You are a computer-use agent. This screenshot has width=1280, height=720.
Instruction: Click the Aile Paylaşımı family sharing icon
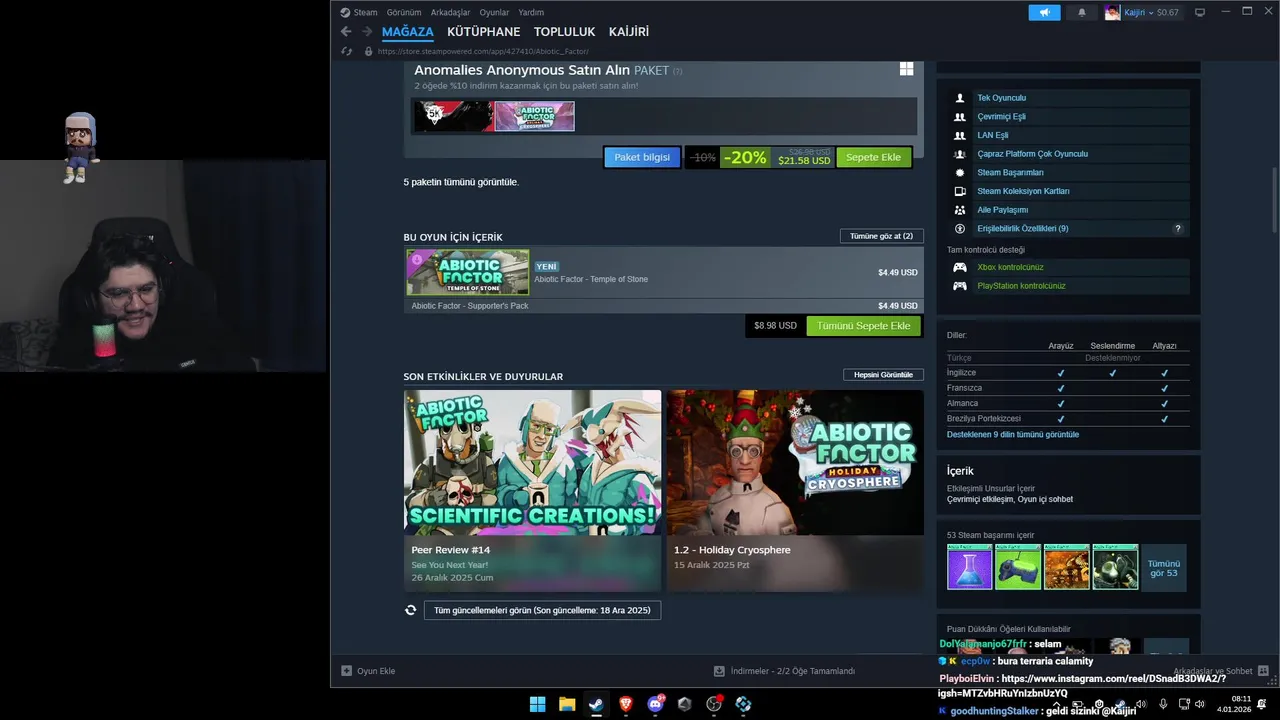(960, 210)
